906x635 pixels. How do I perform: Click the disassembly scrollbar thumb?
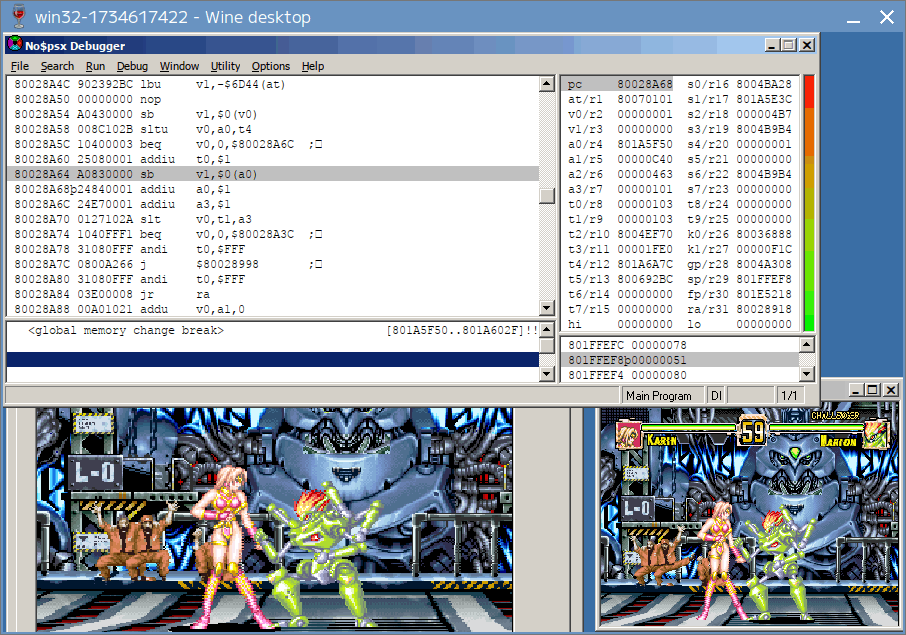pos(547,196)
